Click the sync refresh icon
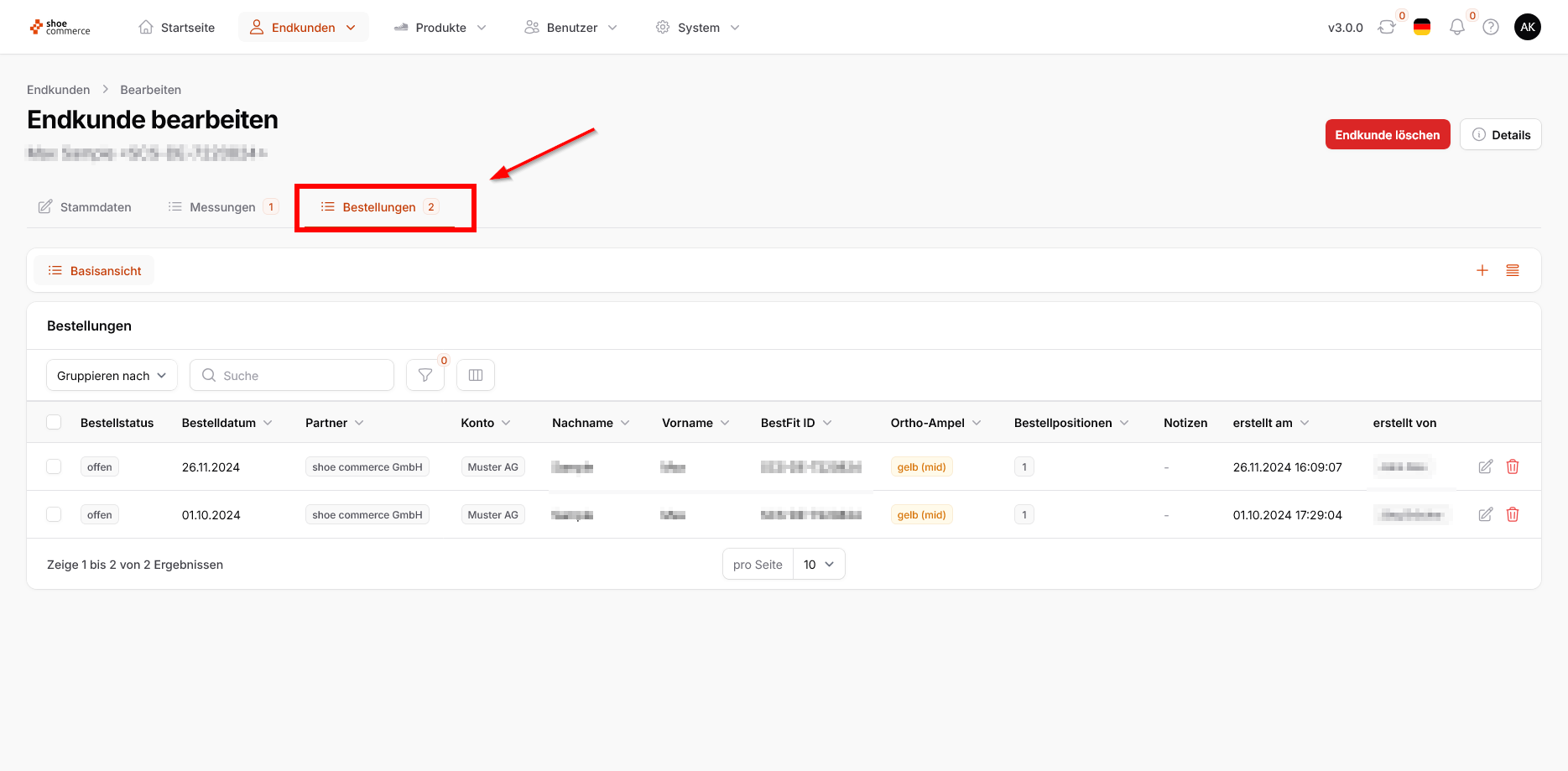The height and width of the screenshot is (771, 1568). 1387,28
